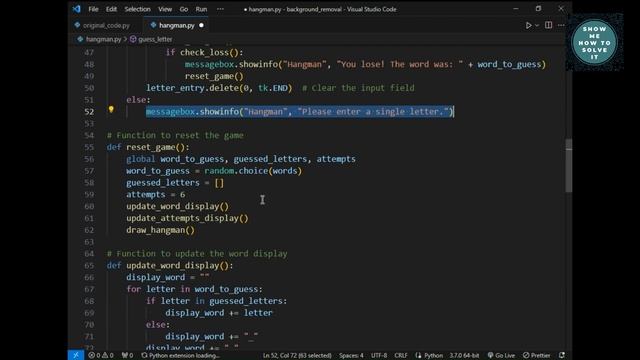Click the Ln 52, Col 72 cursor position
The height and width of the screenshot is (360, 640).
(x=297, y=355)
